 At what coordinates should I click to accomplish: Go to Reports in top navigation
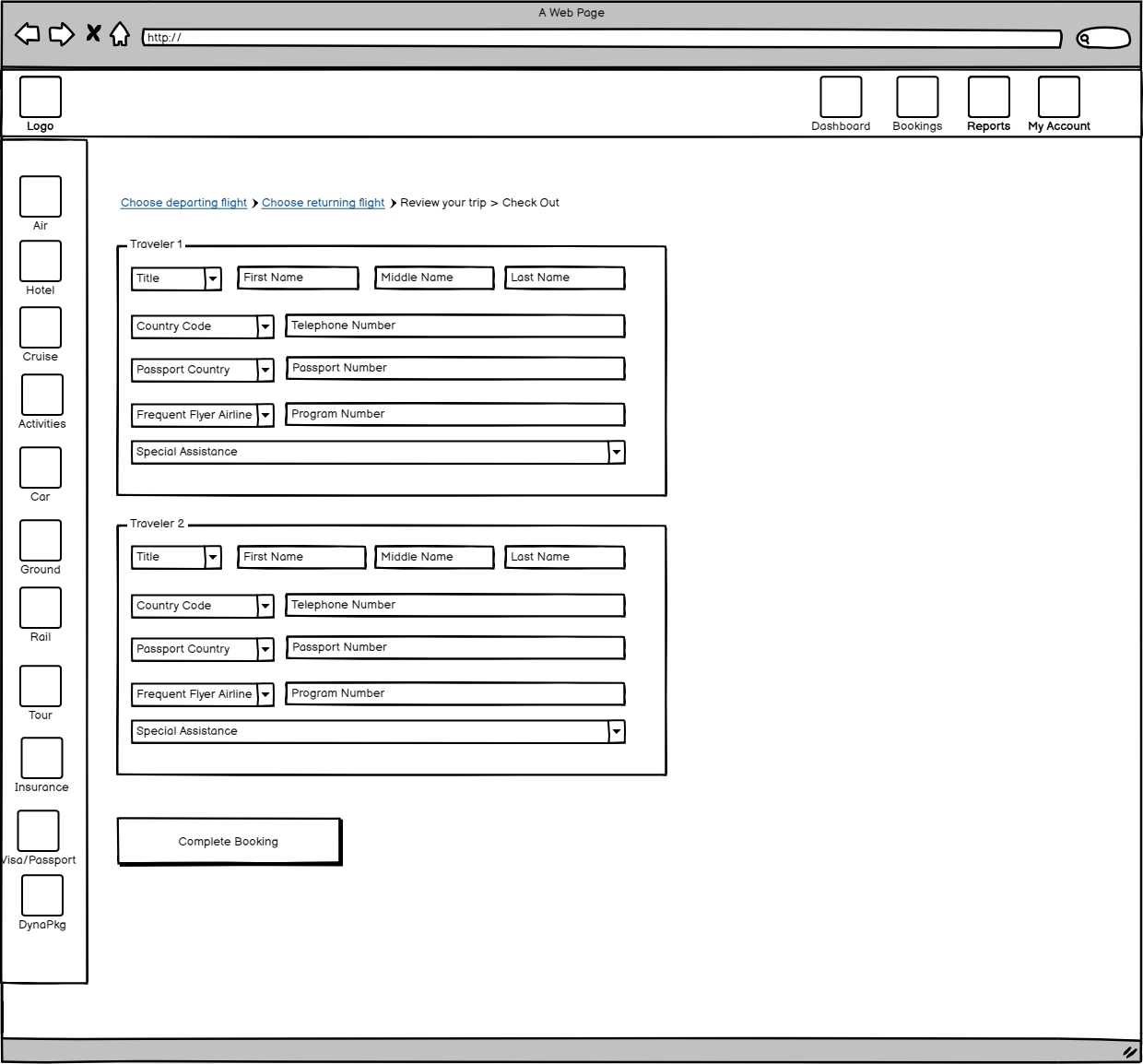coord(988,98)
